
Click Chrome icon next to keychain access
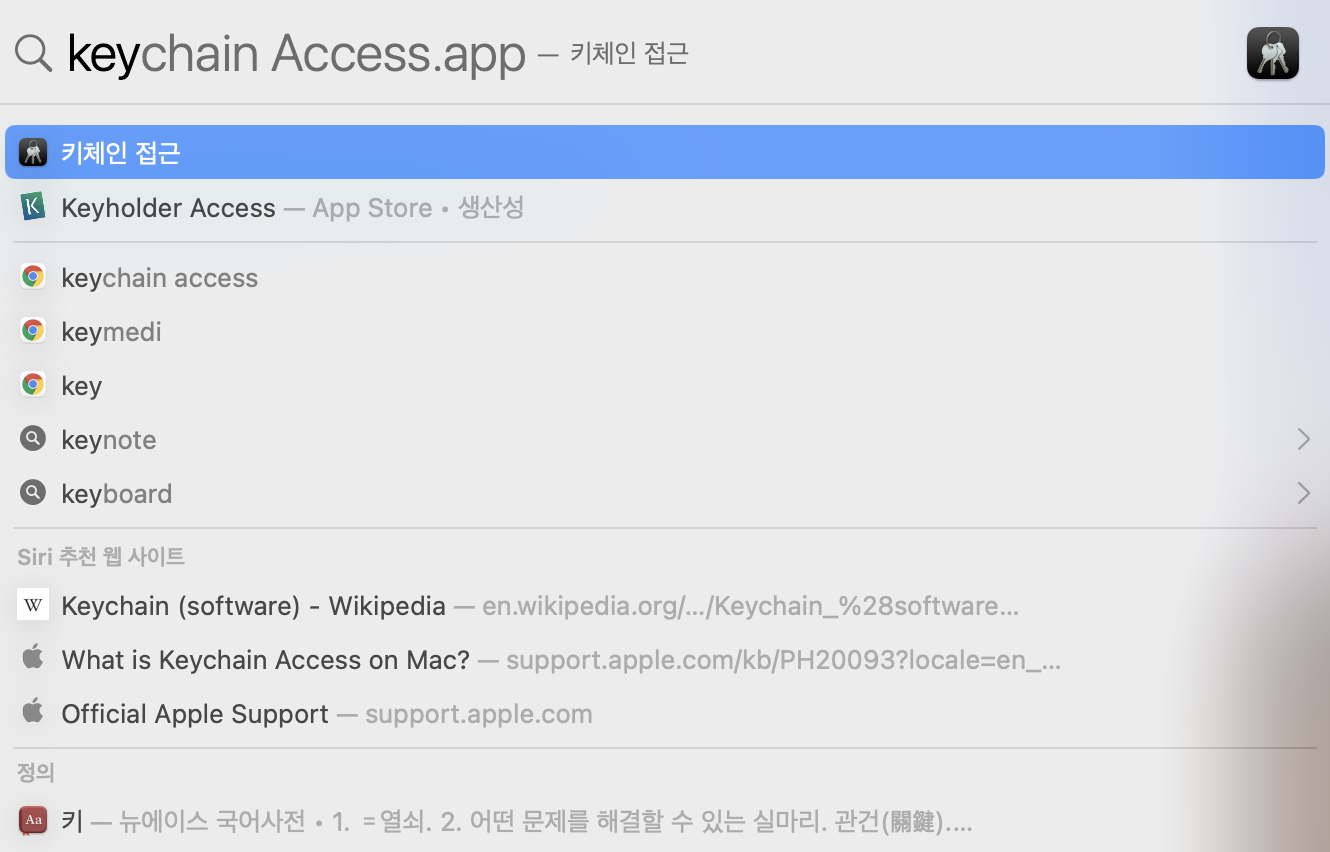(33, 277)
